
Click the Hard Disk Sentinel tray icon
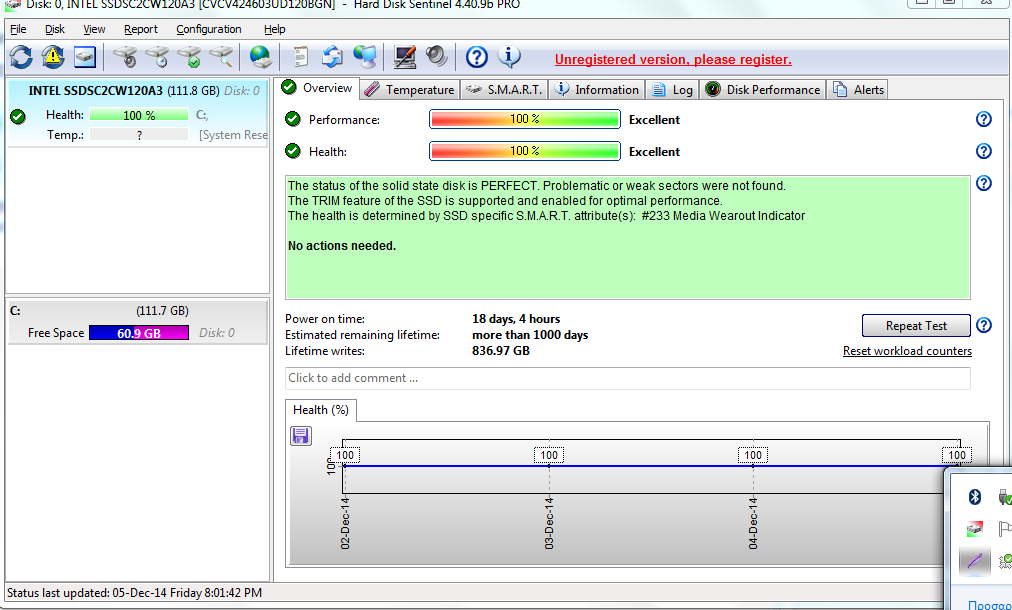[975, 529]
